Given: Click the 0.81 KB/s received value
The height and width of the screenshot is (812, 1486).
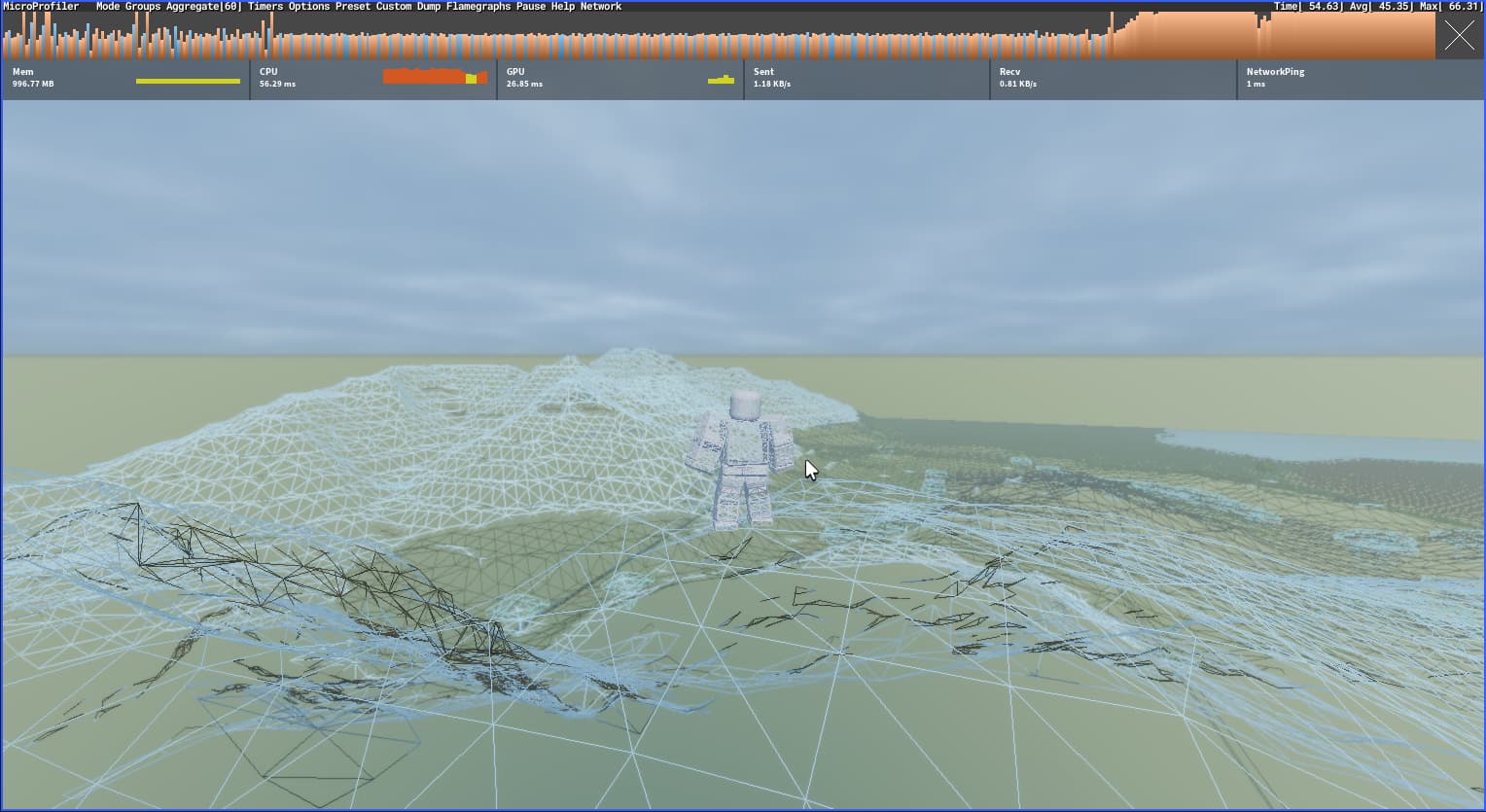Looking at the screenshot, I should (1018, 85).
